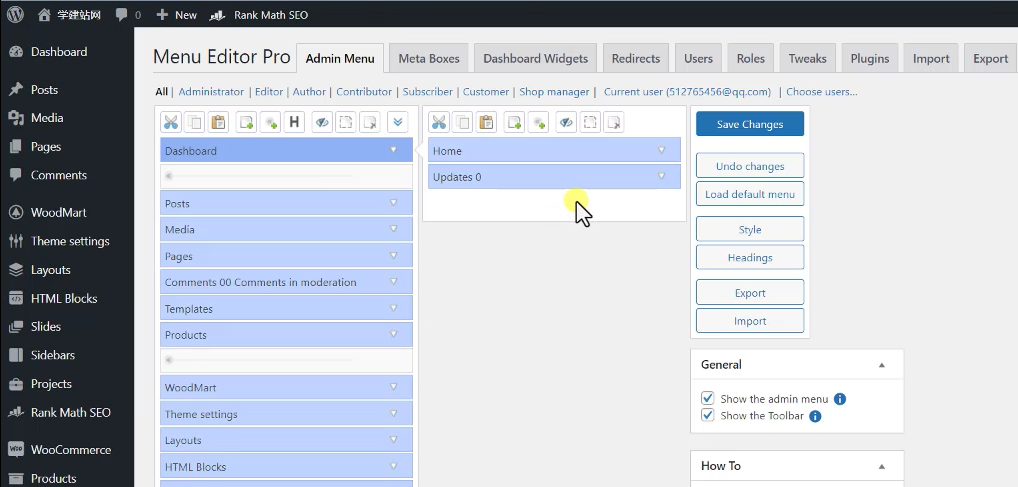Click Rank Math SEO in top admin bar
Screen dimensions: 1018x487
tap(258, 14)
